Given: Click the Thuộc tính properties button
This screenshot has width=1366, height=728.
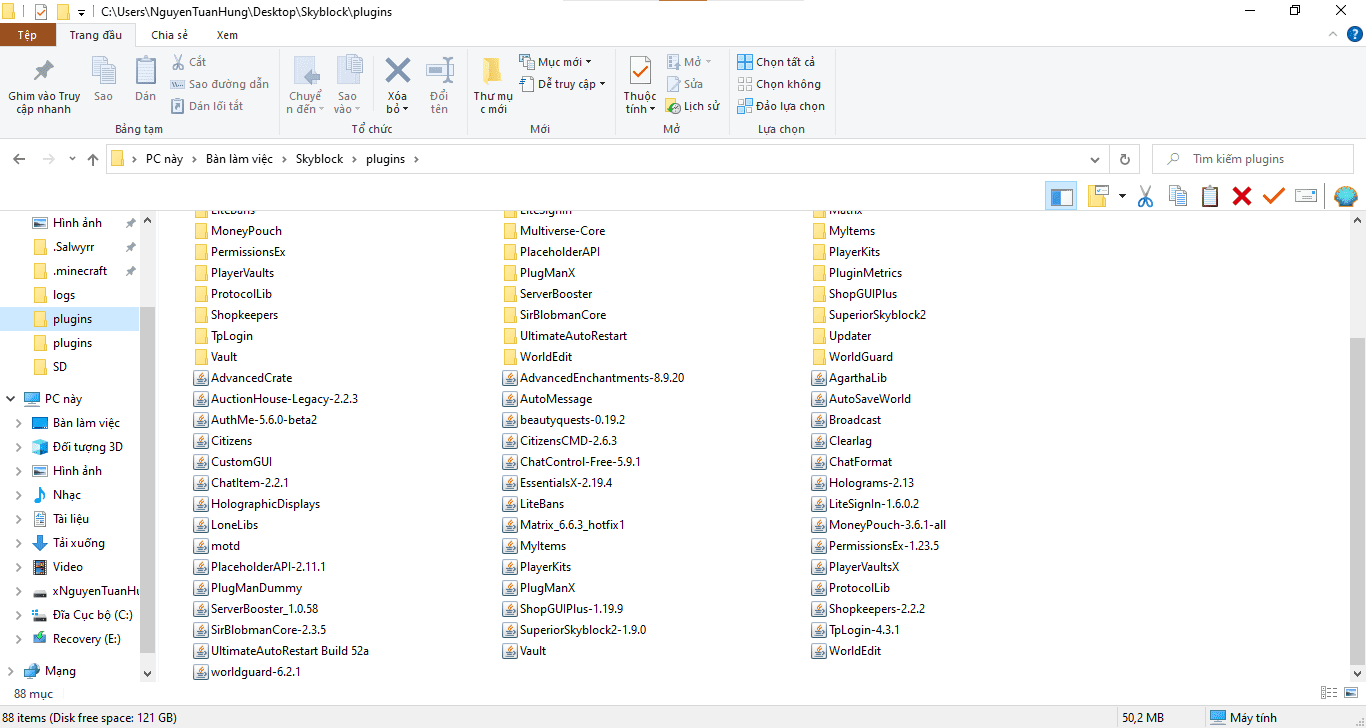Looking at the screenshot, I should [640, 85].
